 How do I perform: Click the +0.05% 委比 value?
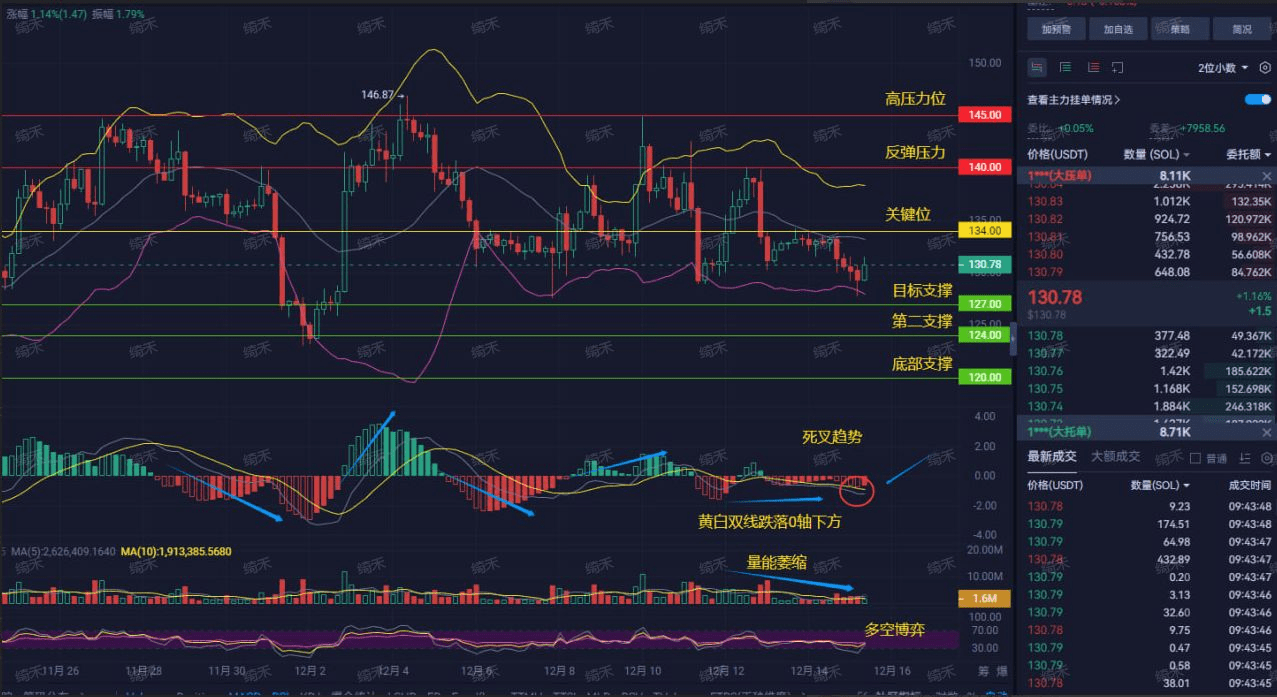(x=1076, y=128)
